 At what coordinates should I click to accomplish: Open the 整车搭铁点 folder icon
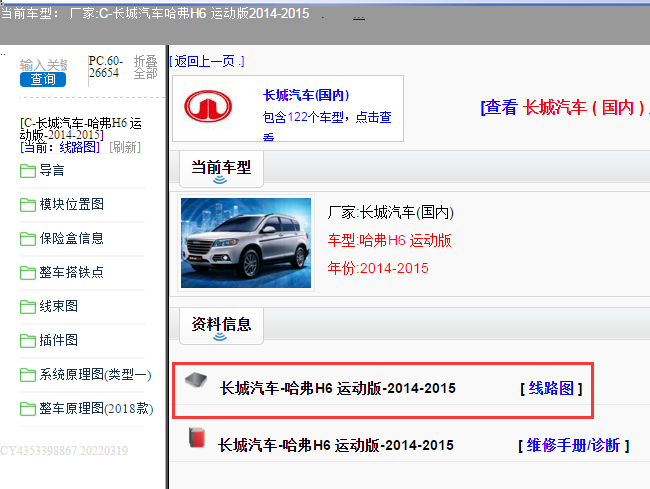[x=28, y=273]
